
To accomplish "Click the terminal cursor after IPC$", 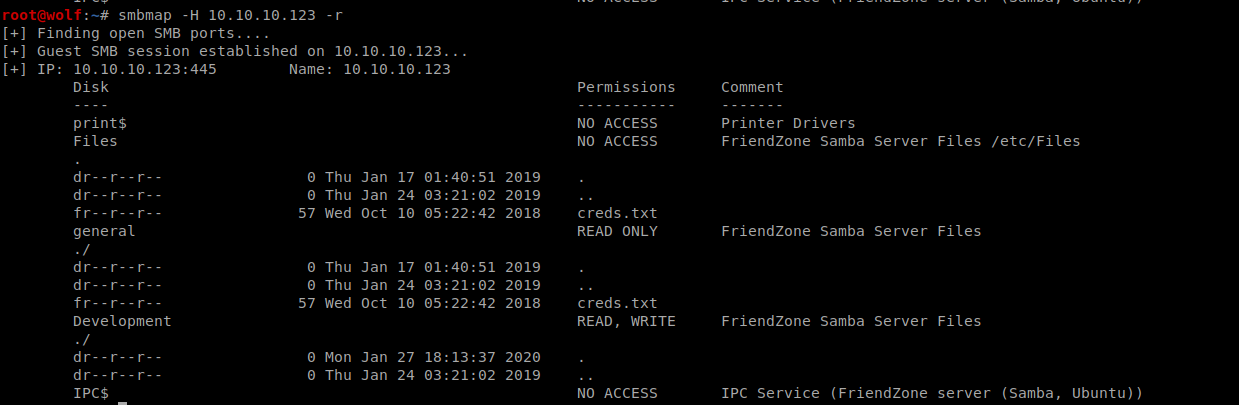I will (x=122, y=400).
